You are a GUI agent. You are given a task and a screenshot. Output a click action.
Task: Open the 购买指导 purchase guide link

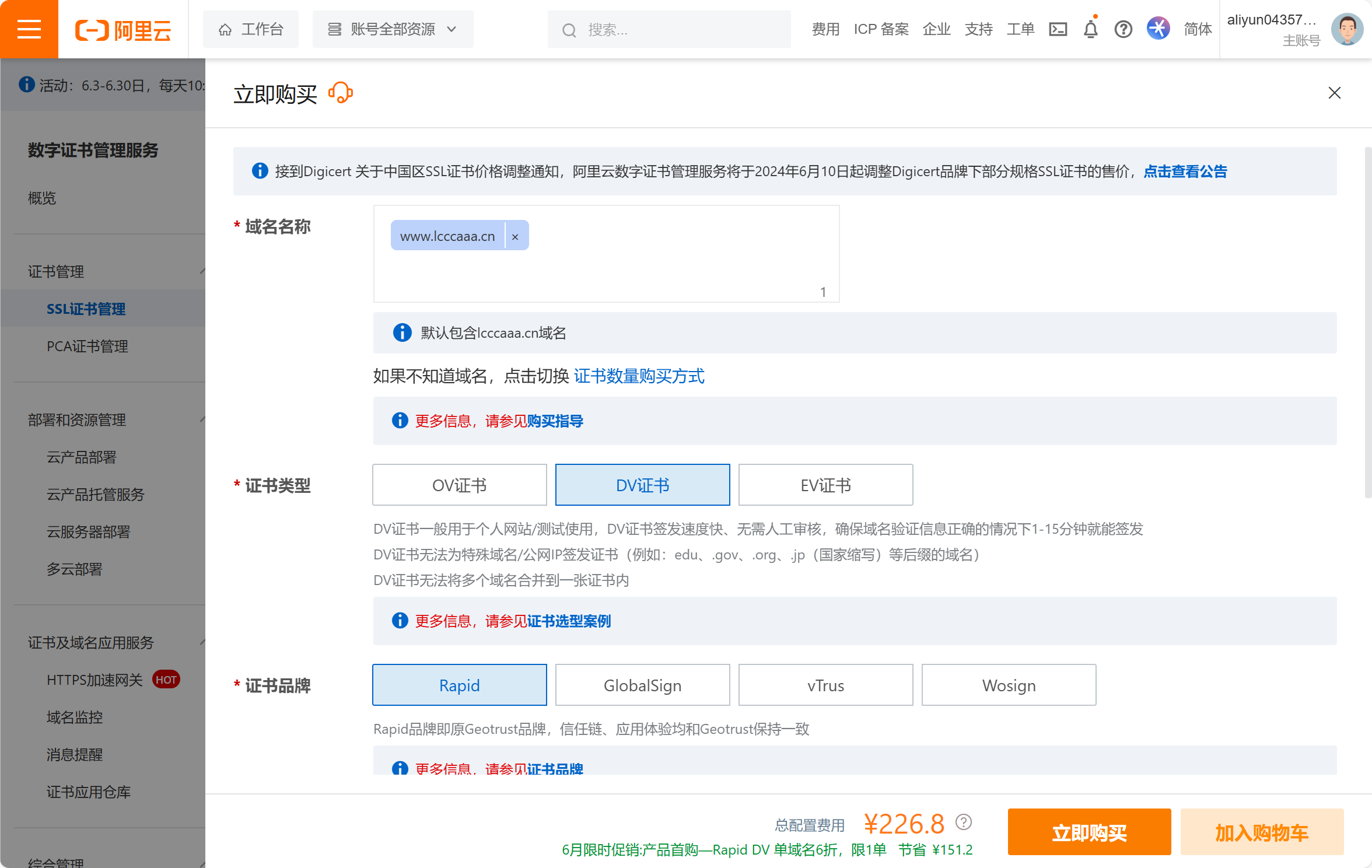point(555,421)
